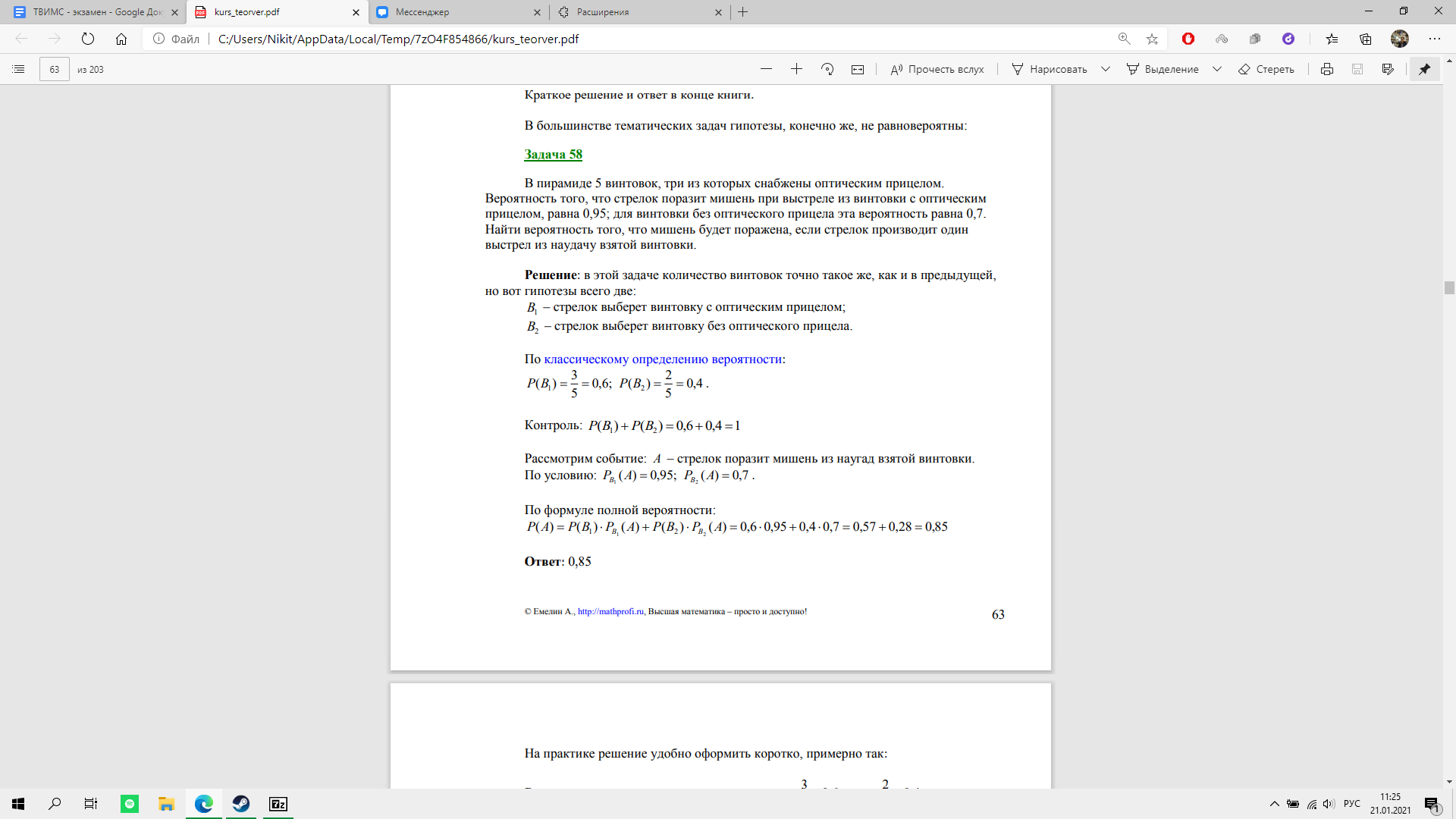Expand the Highlight color options arrow
The height and width of the screenshot is (819, 1456).
click(x=1217, y=69)
